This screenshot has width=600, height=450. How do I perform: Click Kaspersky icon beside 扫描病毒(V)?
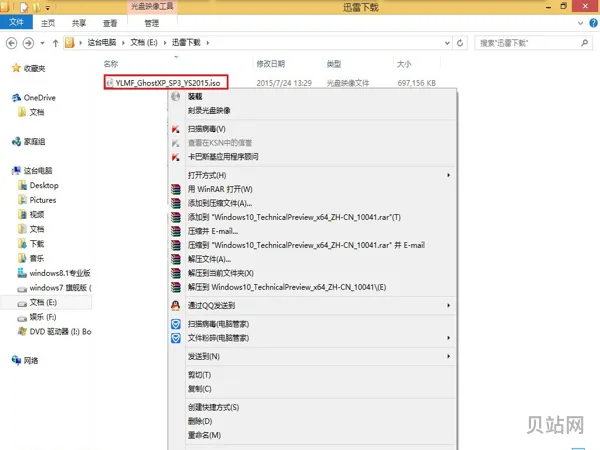176,129
